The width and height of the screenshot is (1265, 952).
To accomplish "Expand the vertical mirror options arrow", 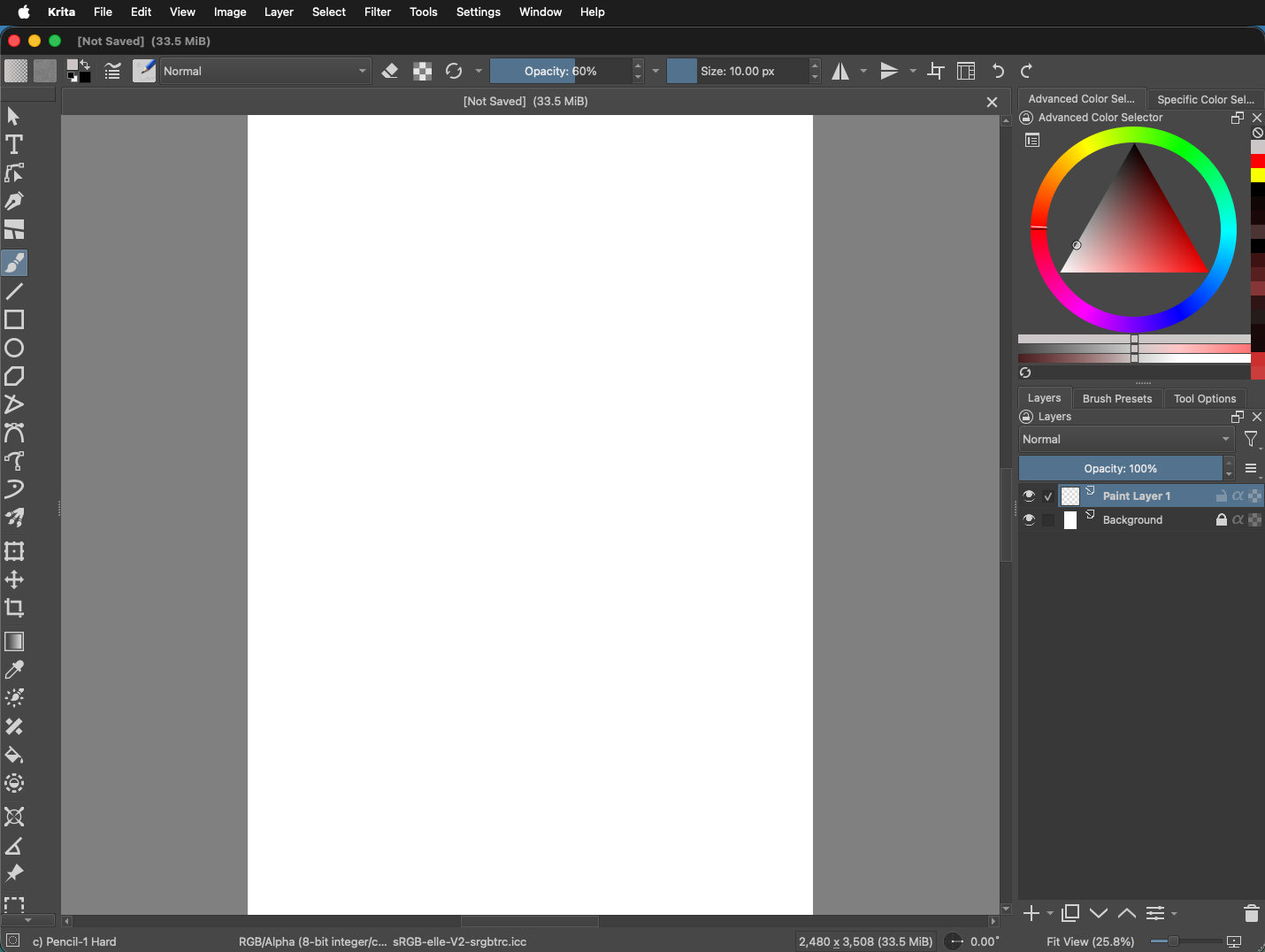I will tap(913, 71).
